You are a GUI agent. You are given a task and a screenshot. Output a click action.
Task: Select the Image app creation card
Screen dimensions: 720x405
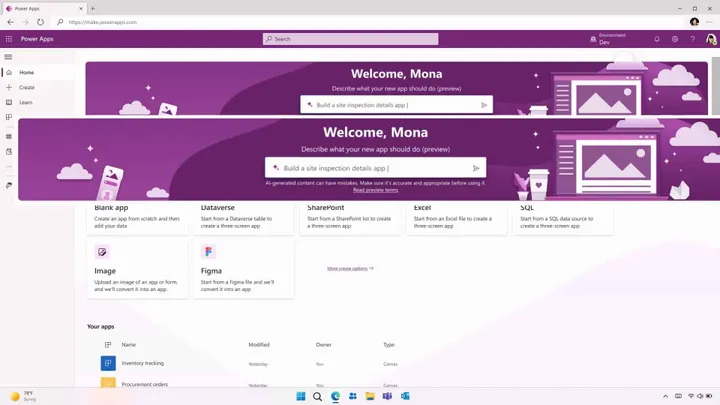[x=137, y=267]
